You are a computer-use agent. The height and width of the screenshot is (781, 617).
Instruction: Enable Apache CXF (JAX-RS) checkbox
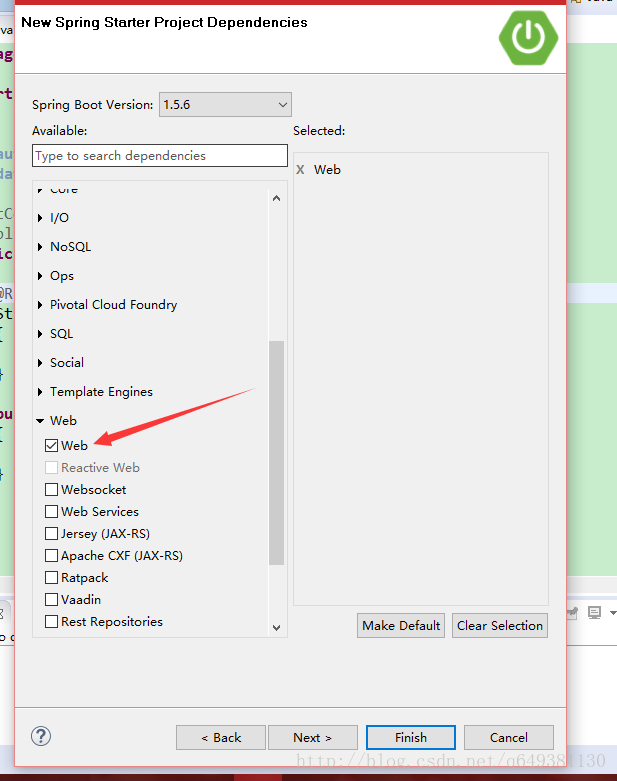(x=51, y=555)
